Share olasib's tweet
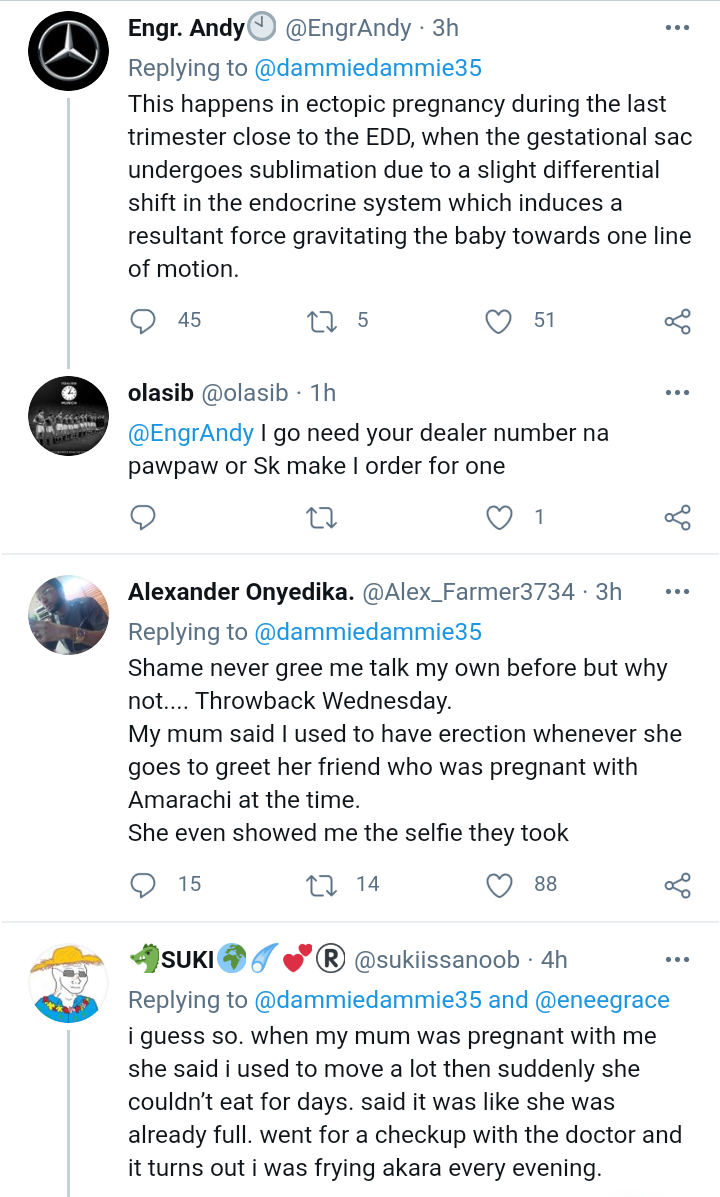The image size is (720, 1197). click(x=677, y=517)
